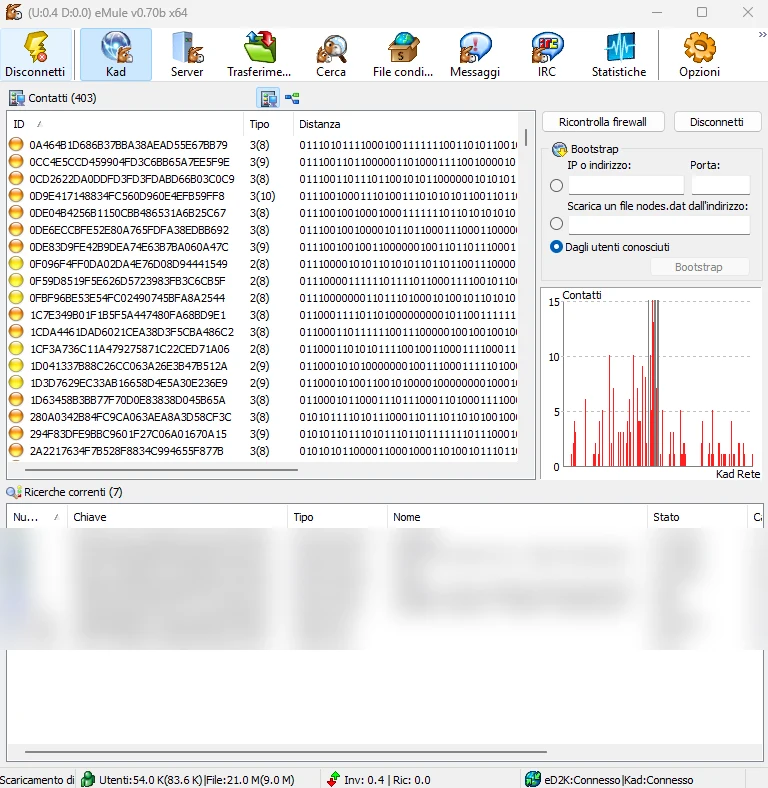Click Inv: 0.4 | Ric: 0.0 status text

[x=387, y=779]
